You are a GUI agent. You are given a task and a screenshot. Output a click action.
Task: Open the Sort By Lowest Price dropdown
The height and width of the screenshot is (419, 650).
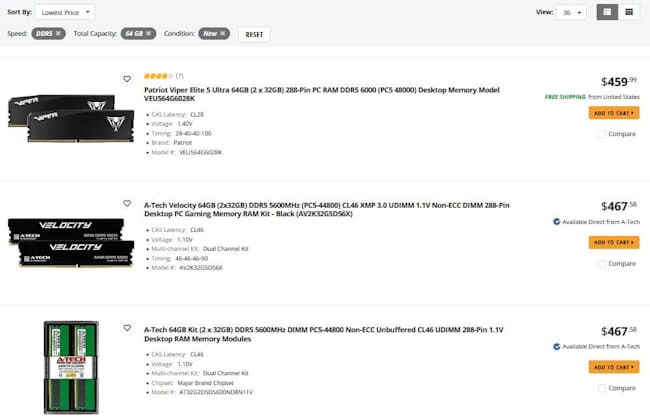(x=65, y=12)
